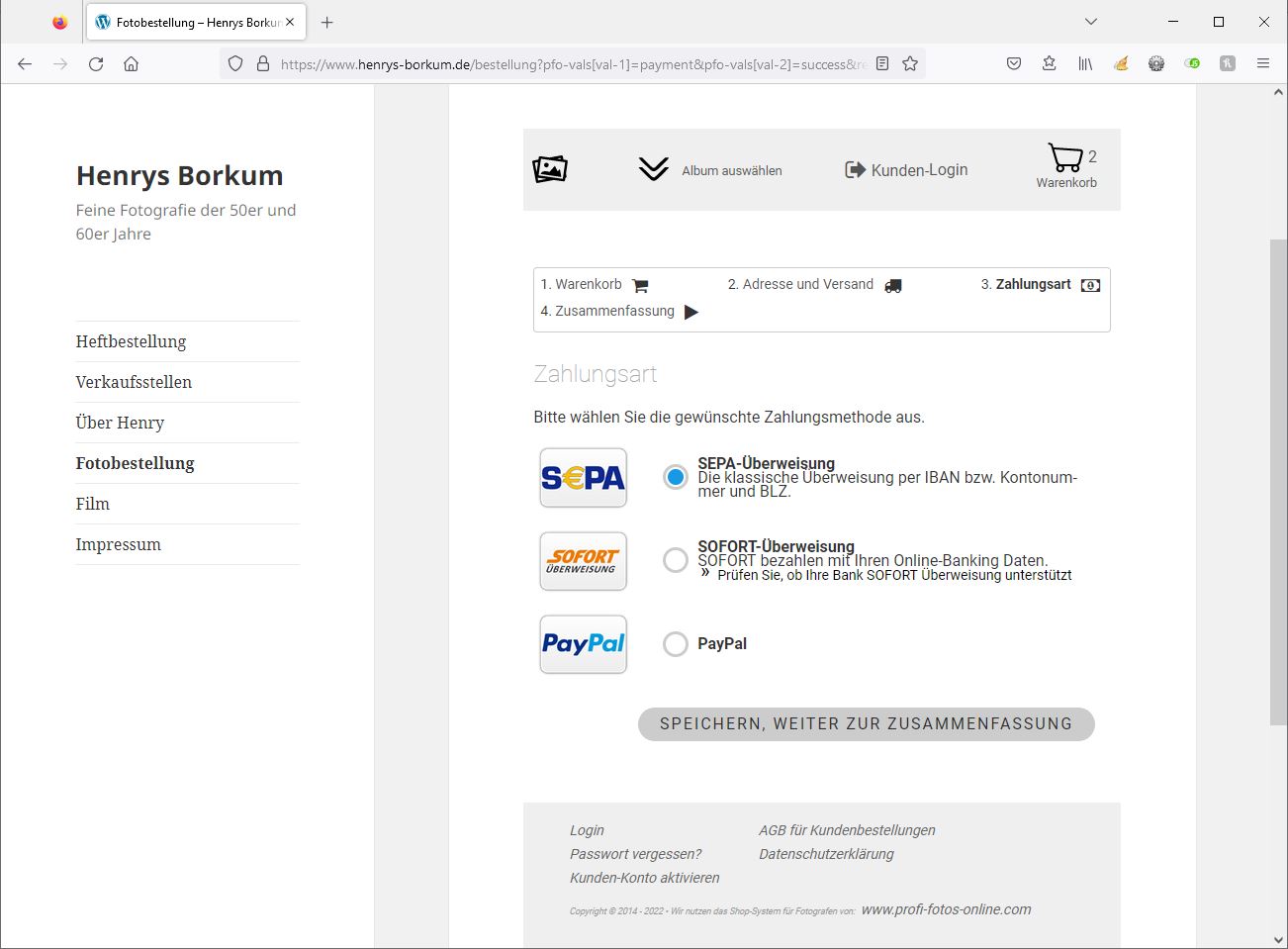Go to step 1. Warenkorb
Viewport: 1288px width, 949px height.
click(x=581, y=284)
